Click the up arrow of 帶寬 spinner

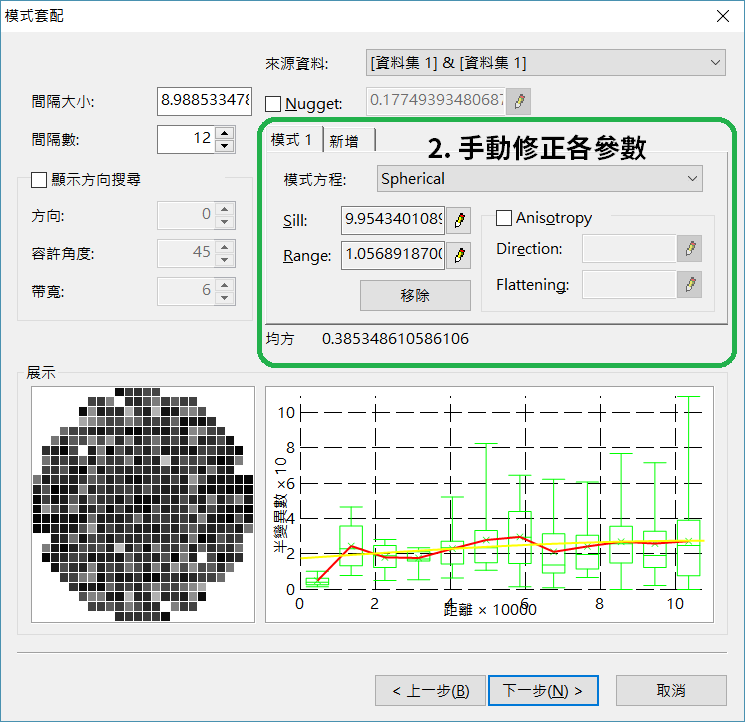[x=225, y=285]
